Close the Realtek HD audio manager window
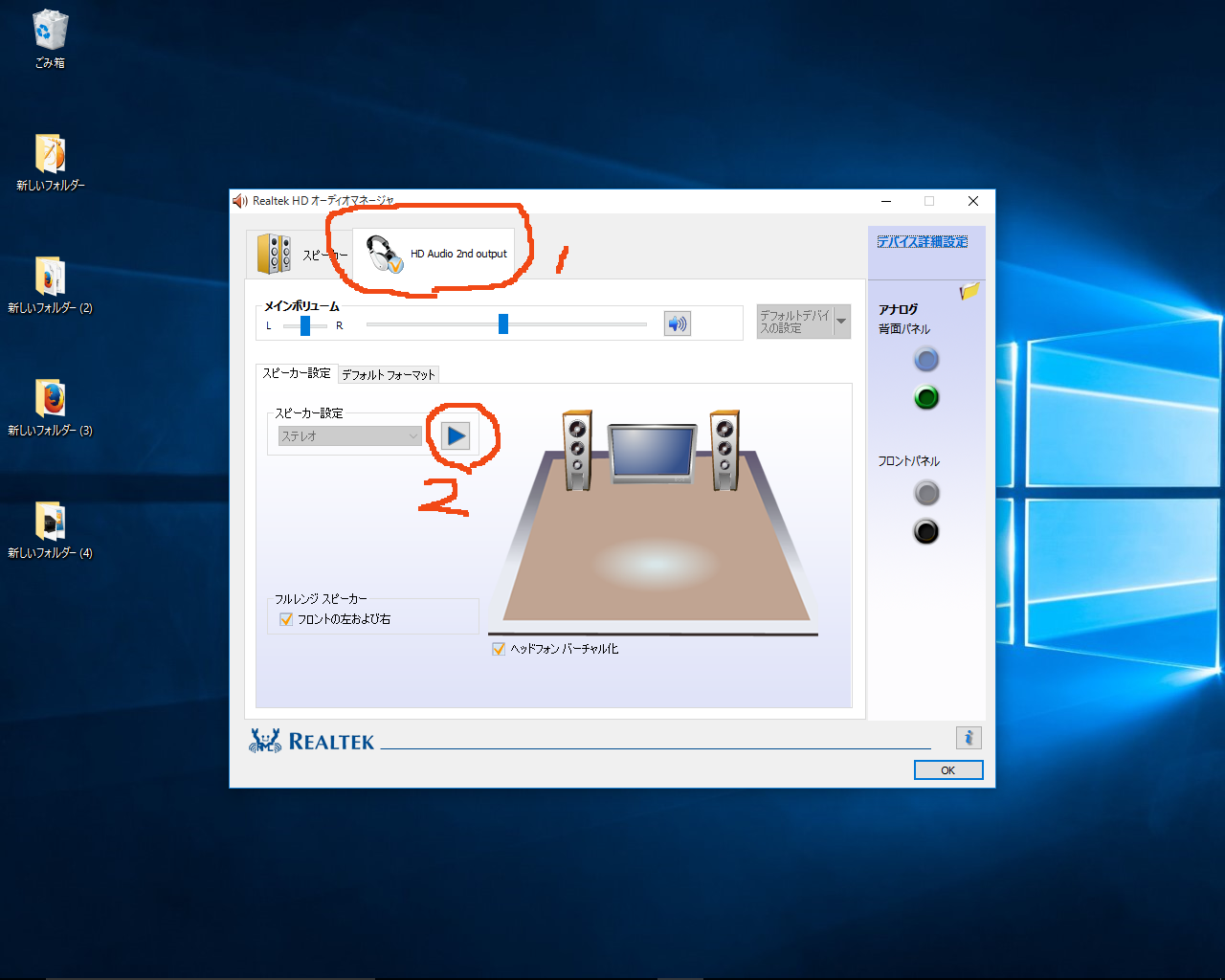This screenshot has height=980, width=1225. click(973, 201)
